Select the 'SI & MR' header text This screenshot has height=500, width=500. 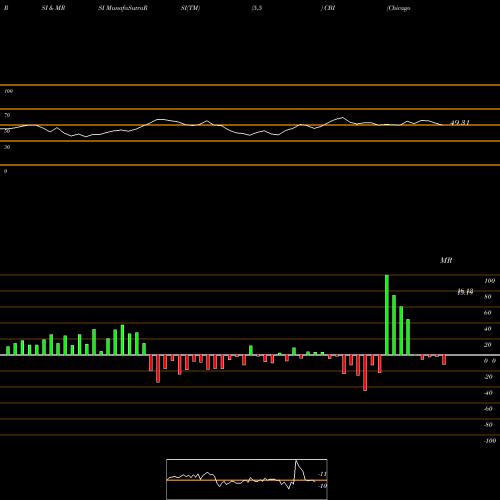click(53, 8)
